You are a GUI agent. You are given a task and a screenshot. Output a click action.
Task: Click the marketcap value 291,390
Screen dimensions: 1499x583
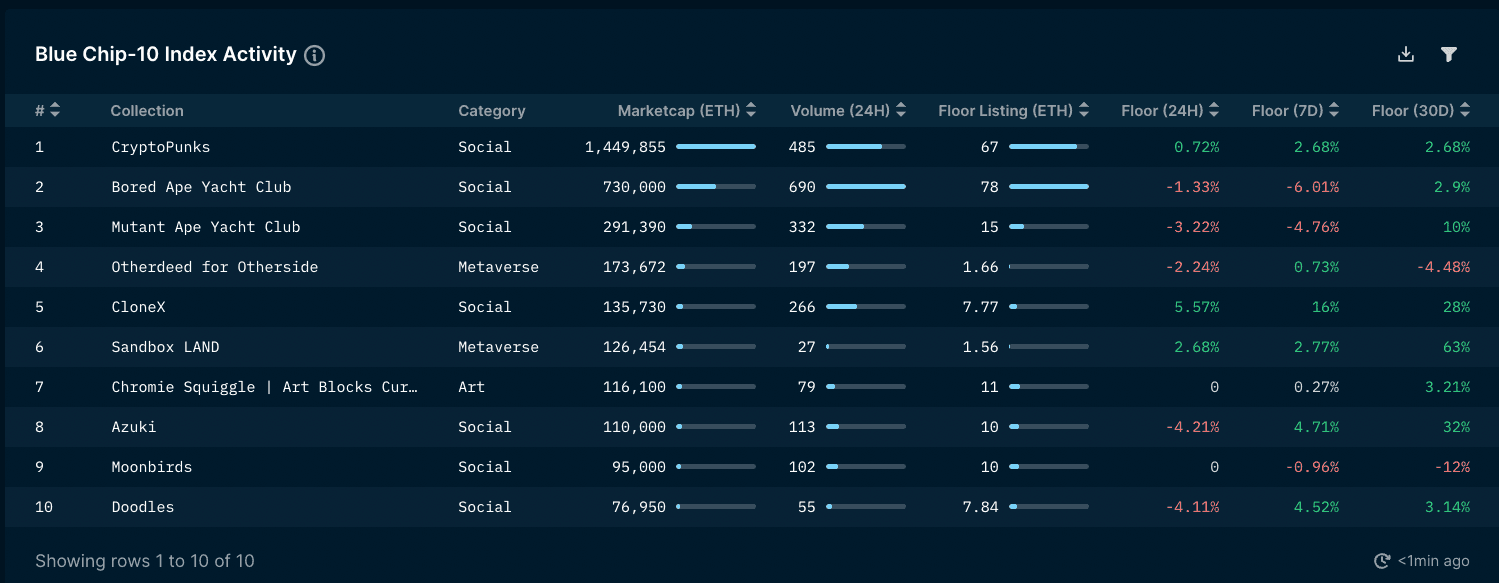(x=634, y=227)
